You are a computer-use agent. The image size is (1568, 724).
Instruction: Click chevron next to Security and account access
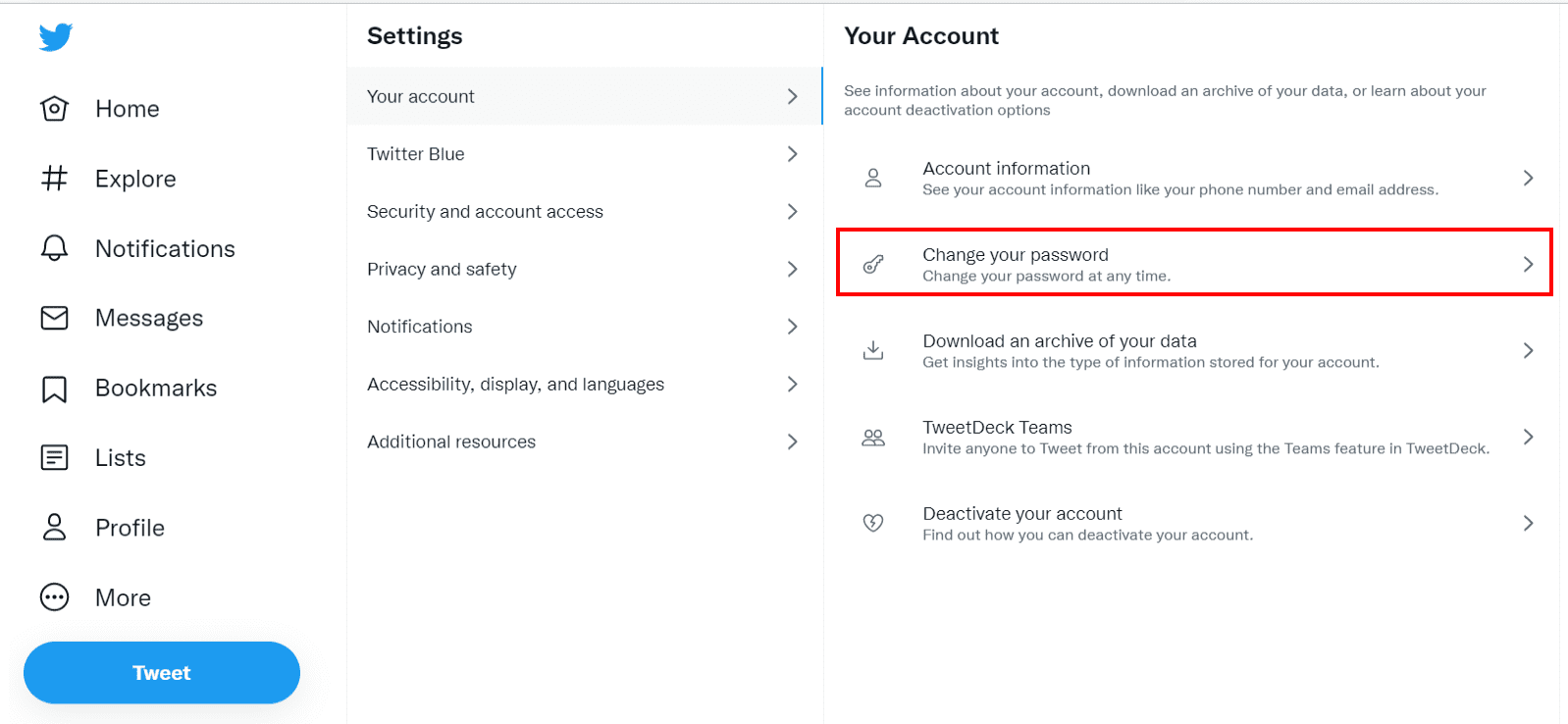click(x=793, y=212)
